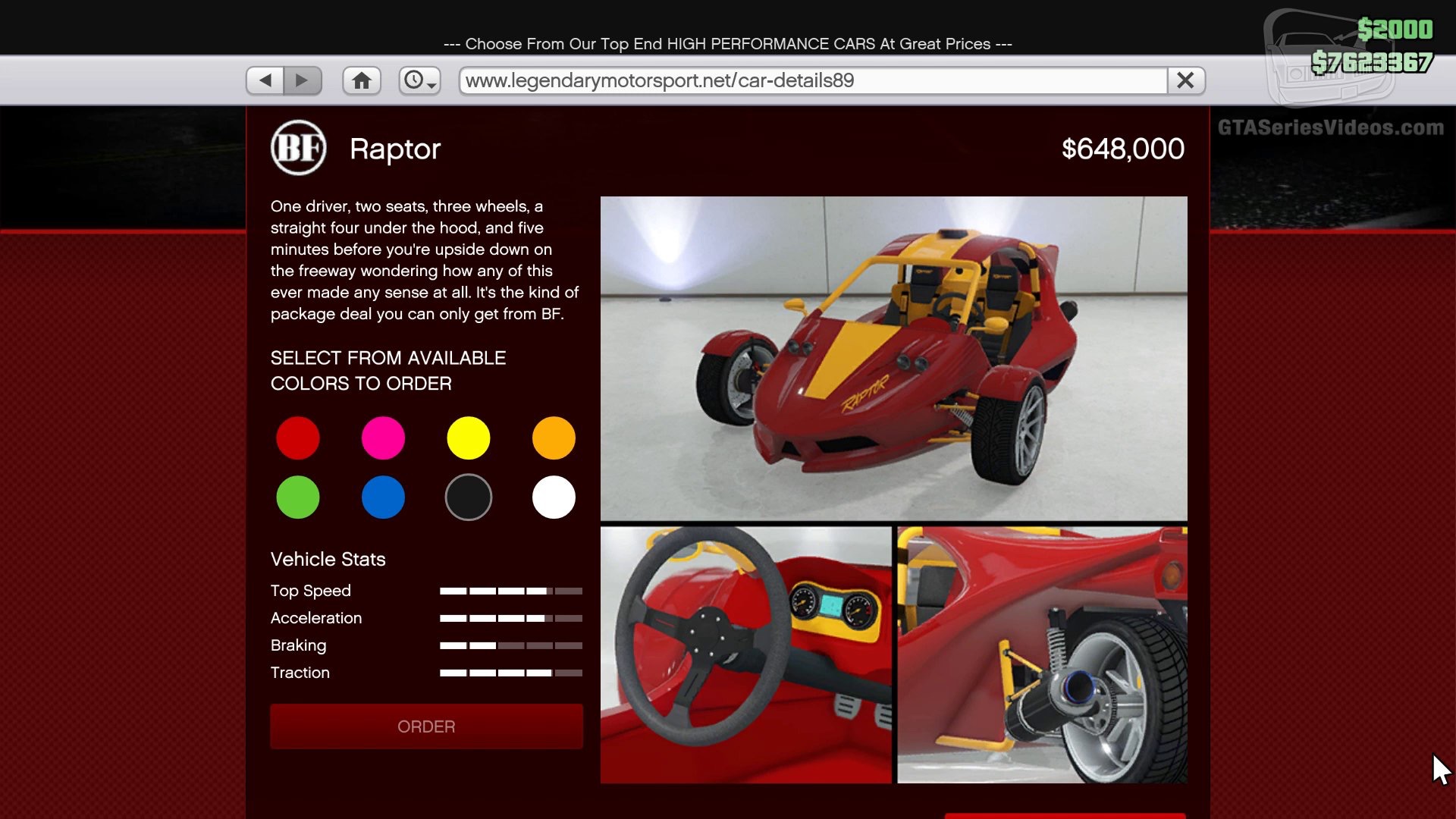Open the rear wheel exhaust photo
The width and height of the screenshot is (1456, 819).
click(x=1042, y=655)
